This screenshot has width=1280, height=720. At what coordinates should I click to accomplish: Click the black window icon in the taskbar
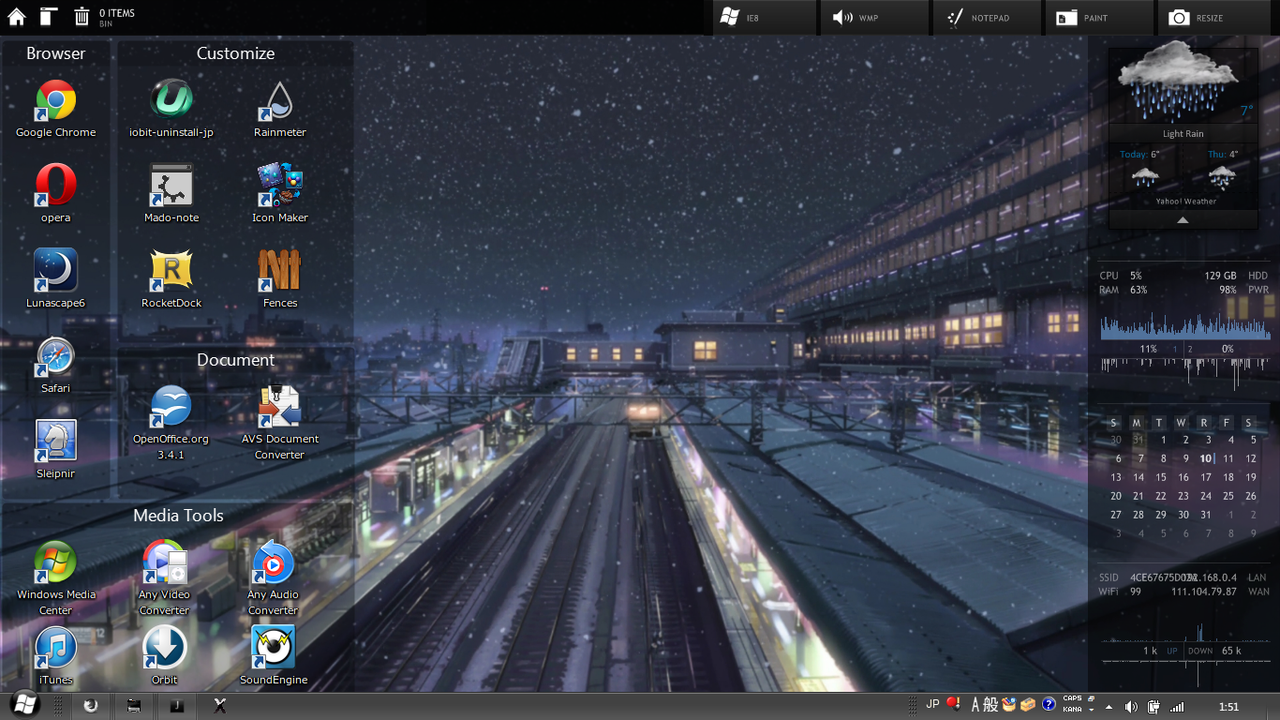tap(134, 706)
